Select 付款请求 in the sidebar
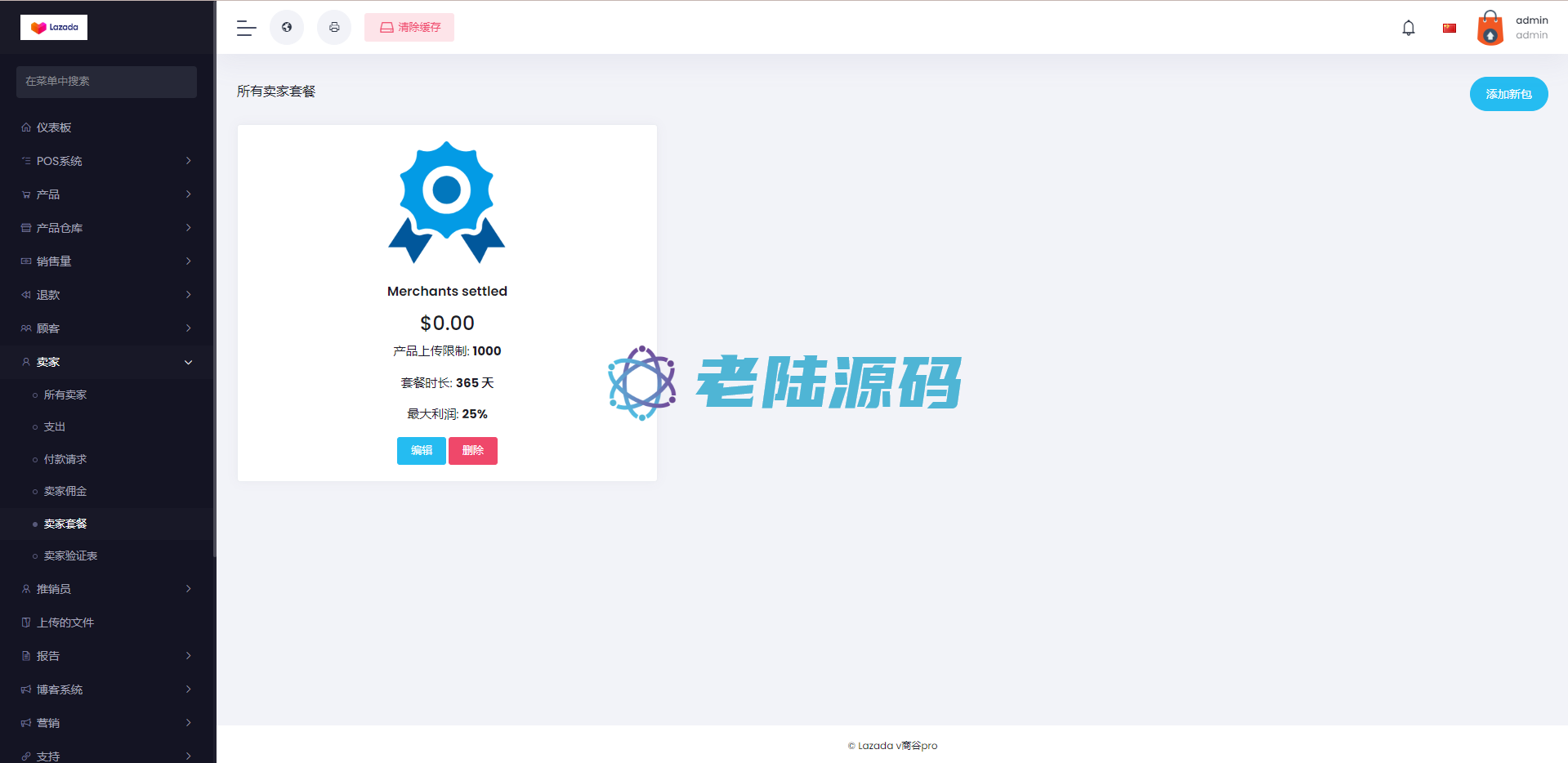Screen dimensions: 1568x763 pos(65,459)
